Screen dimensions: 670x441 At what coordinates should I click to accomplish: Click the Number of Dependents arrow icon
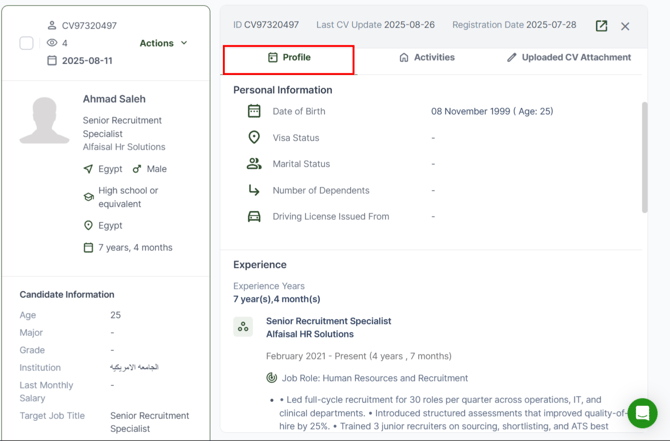(x=254, y=190)
